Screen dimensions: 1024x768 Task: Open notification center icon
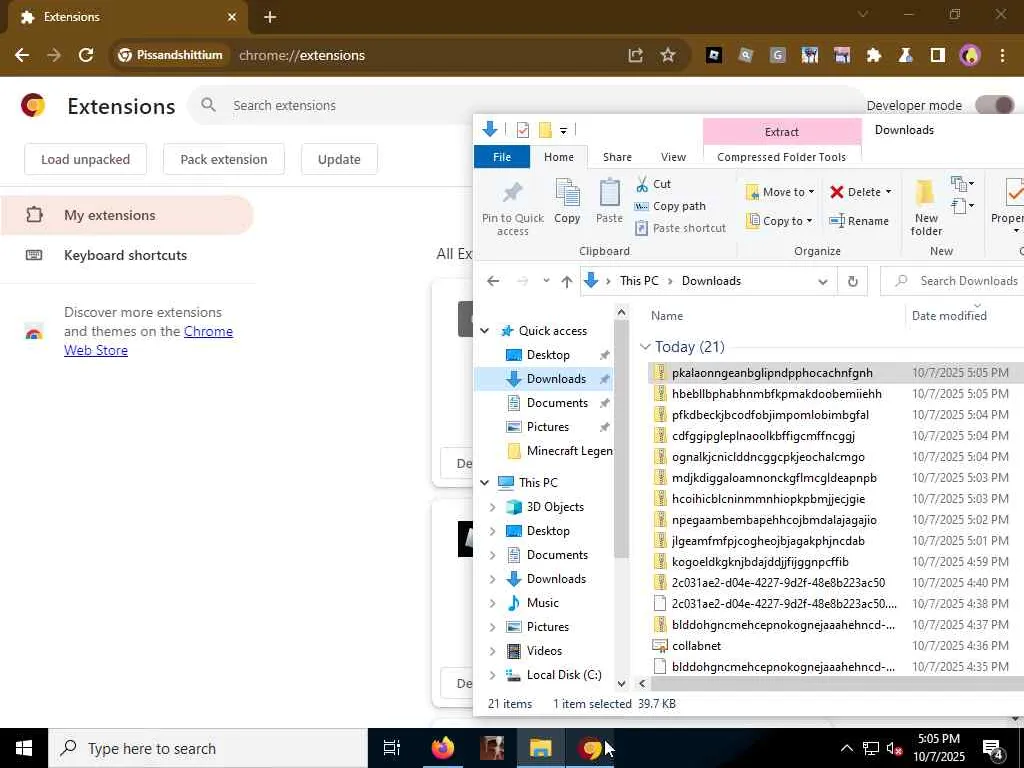coord(993,749)
